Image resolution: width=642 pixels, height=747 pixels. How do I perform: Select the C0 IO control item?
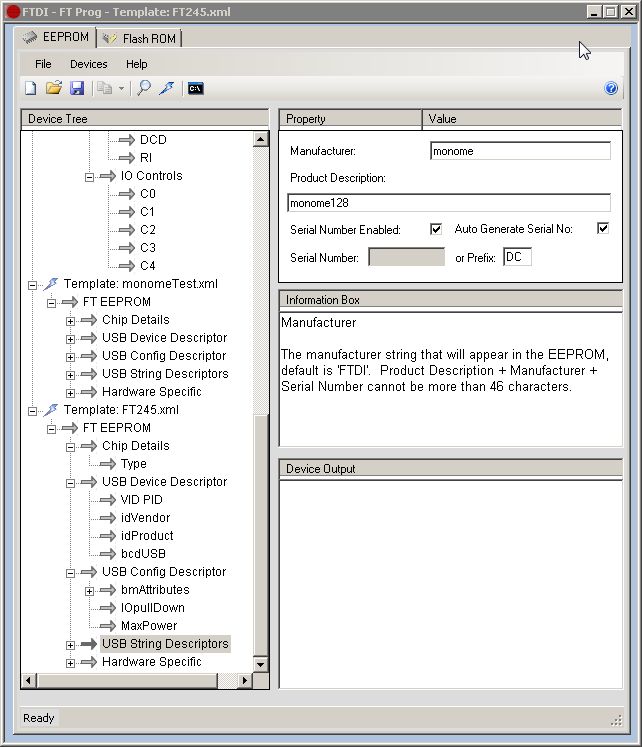pyautogui.click(x=148, y=194)
